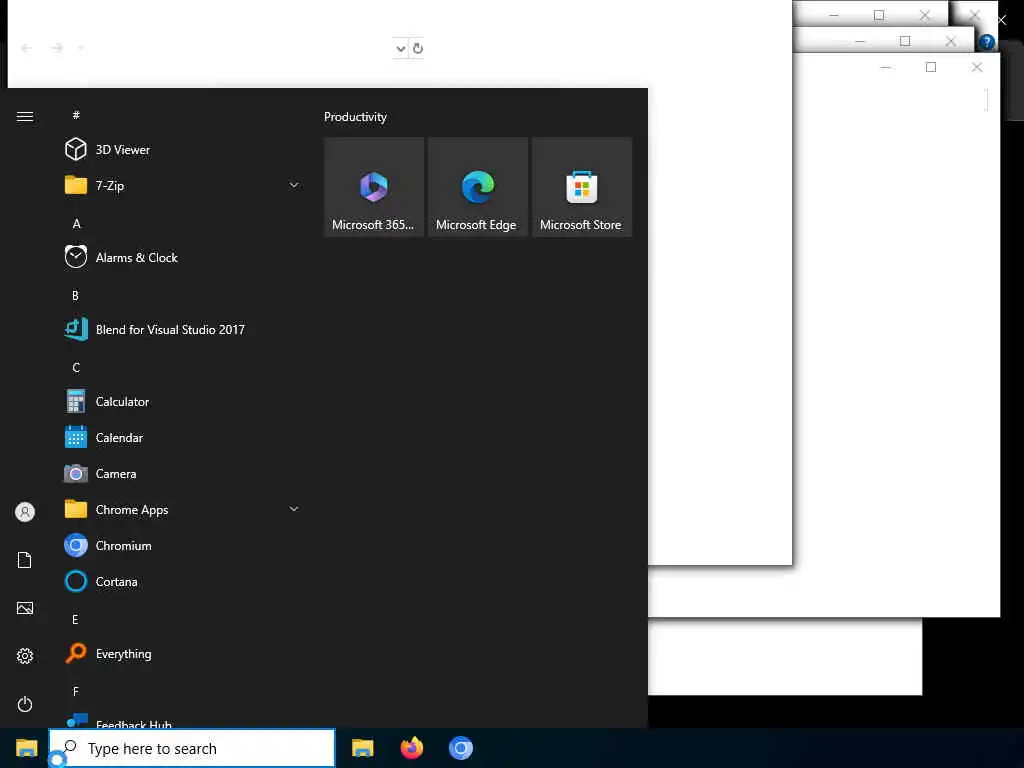
Task: Open the Calendar app
Action: (x=182, y=438)
